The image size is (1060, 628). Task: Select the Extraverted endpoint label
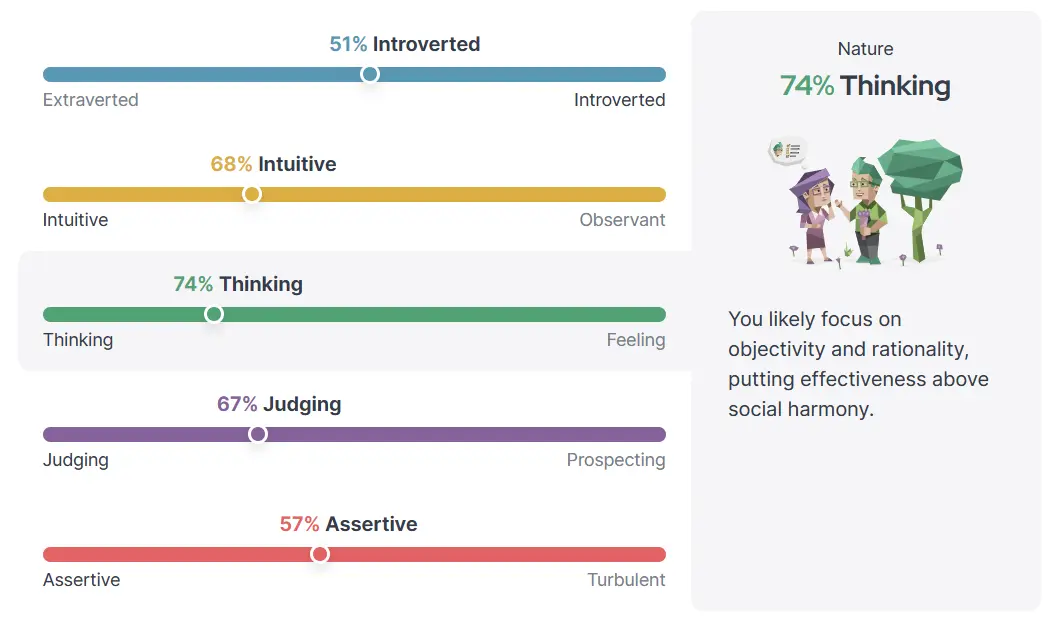90,100
